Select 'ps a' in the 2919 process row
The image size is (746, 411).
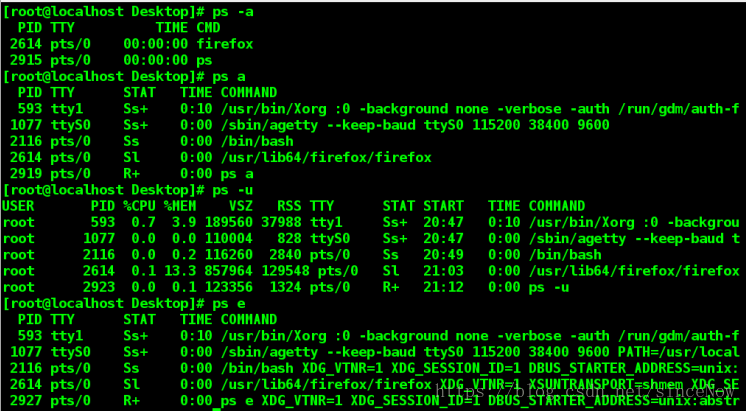pos(237,174)
